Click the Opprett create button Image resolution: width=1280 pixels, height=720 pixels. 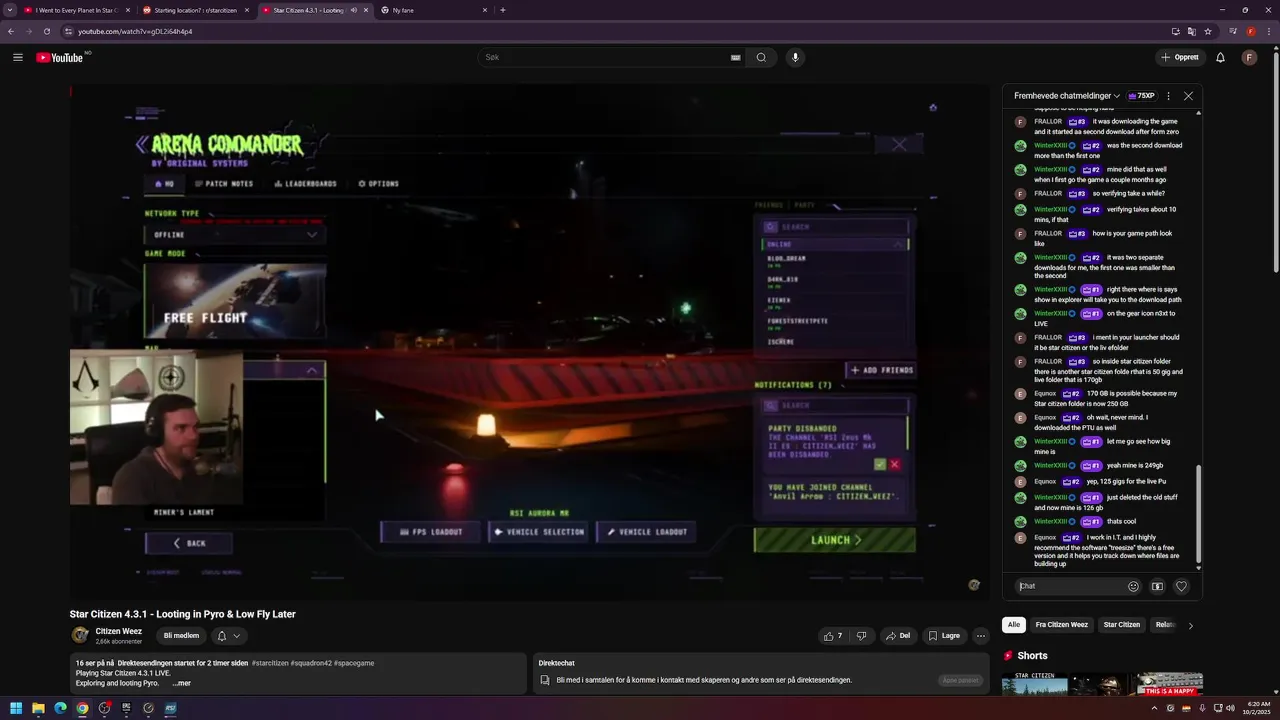1180,57
